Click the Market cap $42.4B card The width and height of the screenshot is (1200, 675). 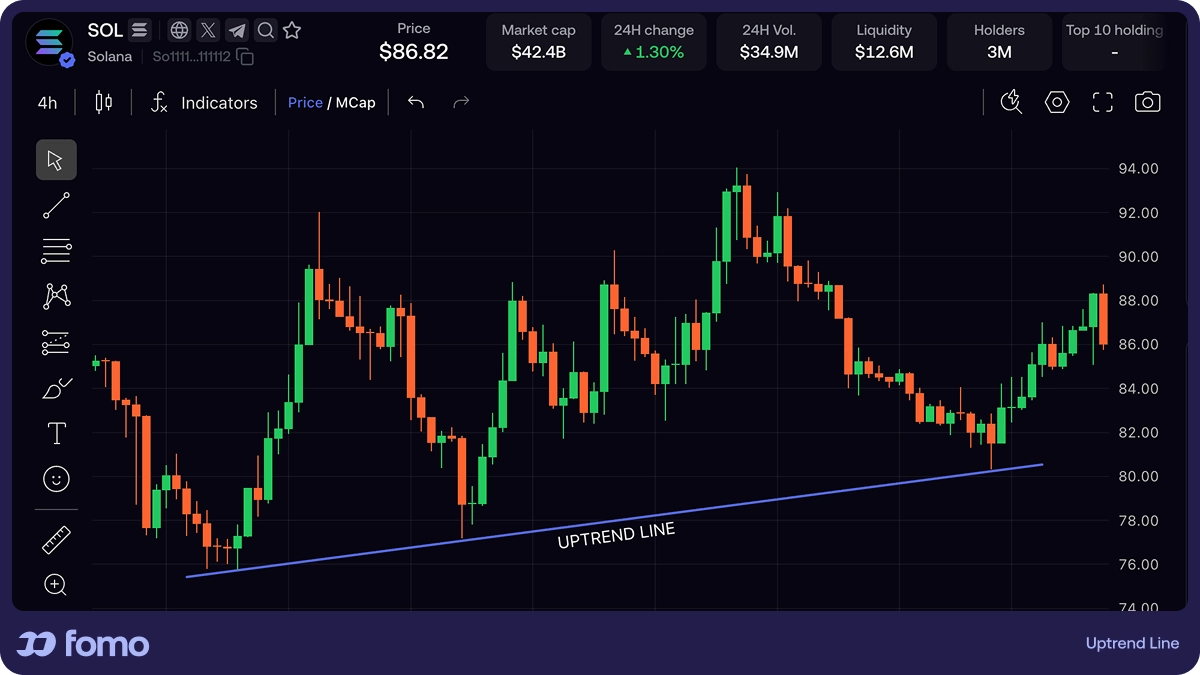(539, 42)
